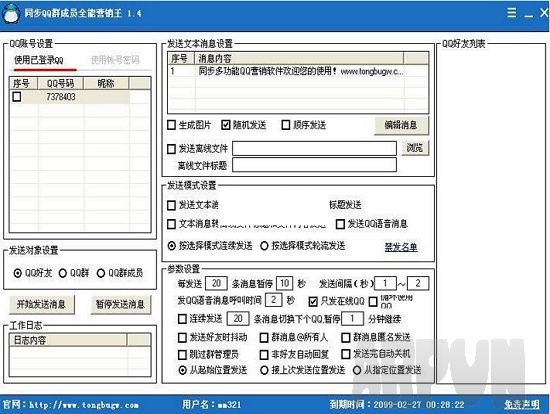Select 按选择模式轮流发送 radio button
The image size is (550, 414).
264,246
